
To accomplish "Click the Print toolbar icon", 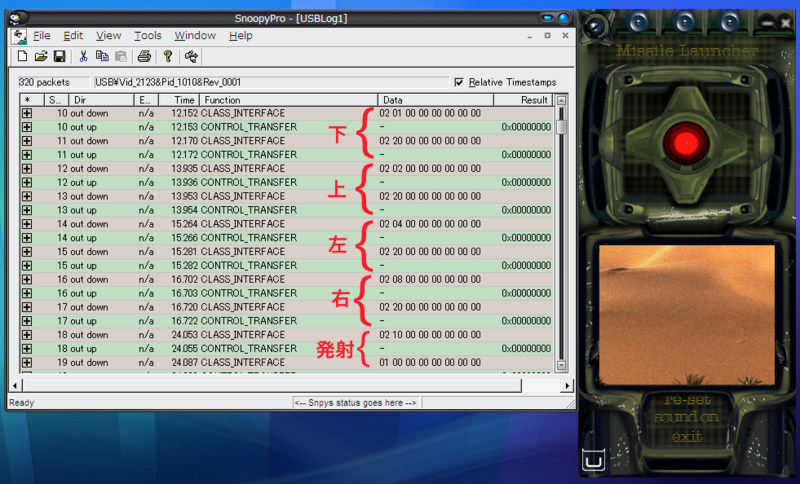I will 144,56.
